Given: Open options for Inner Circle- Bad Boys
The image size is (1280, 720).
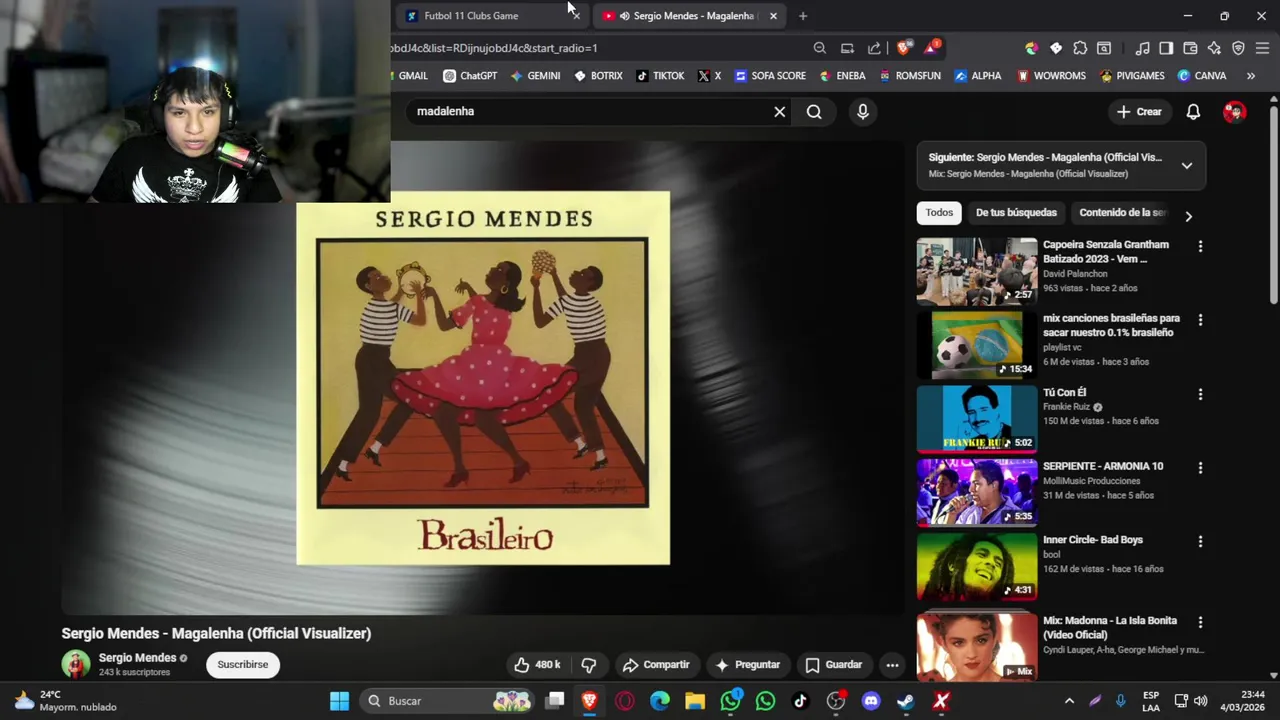Looking at the screenshot, I should tap(1200, 541).
